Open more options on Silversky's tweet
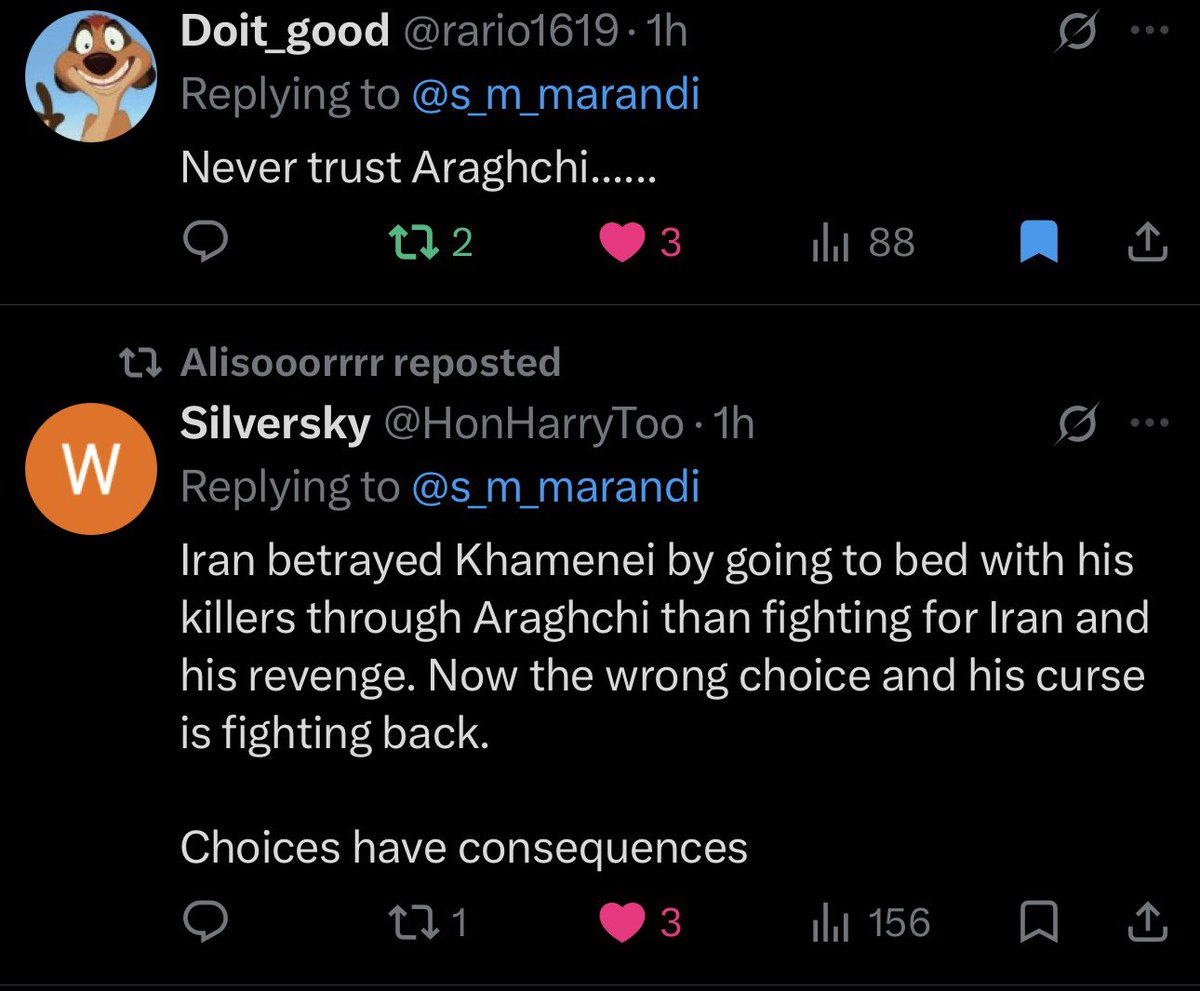Screen dimensions: 1200x991 point(1148,422)
